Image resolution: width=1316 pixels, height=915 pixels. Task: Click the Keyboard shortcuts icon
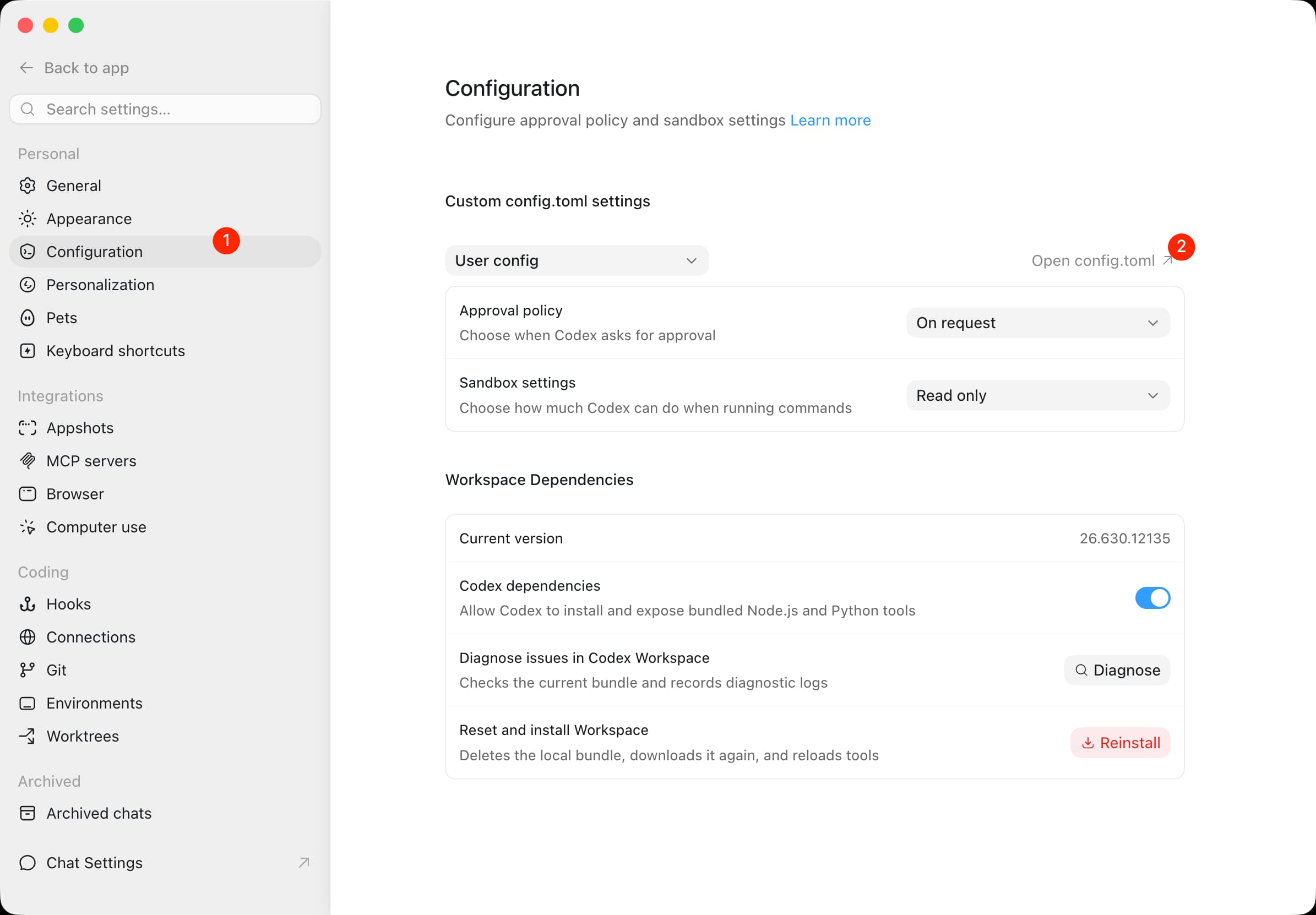[28, 351]
